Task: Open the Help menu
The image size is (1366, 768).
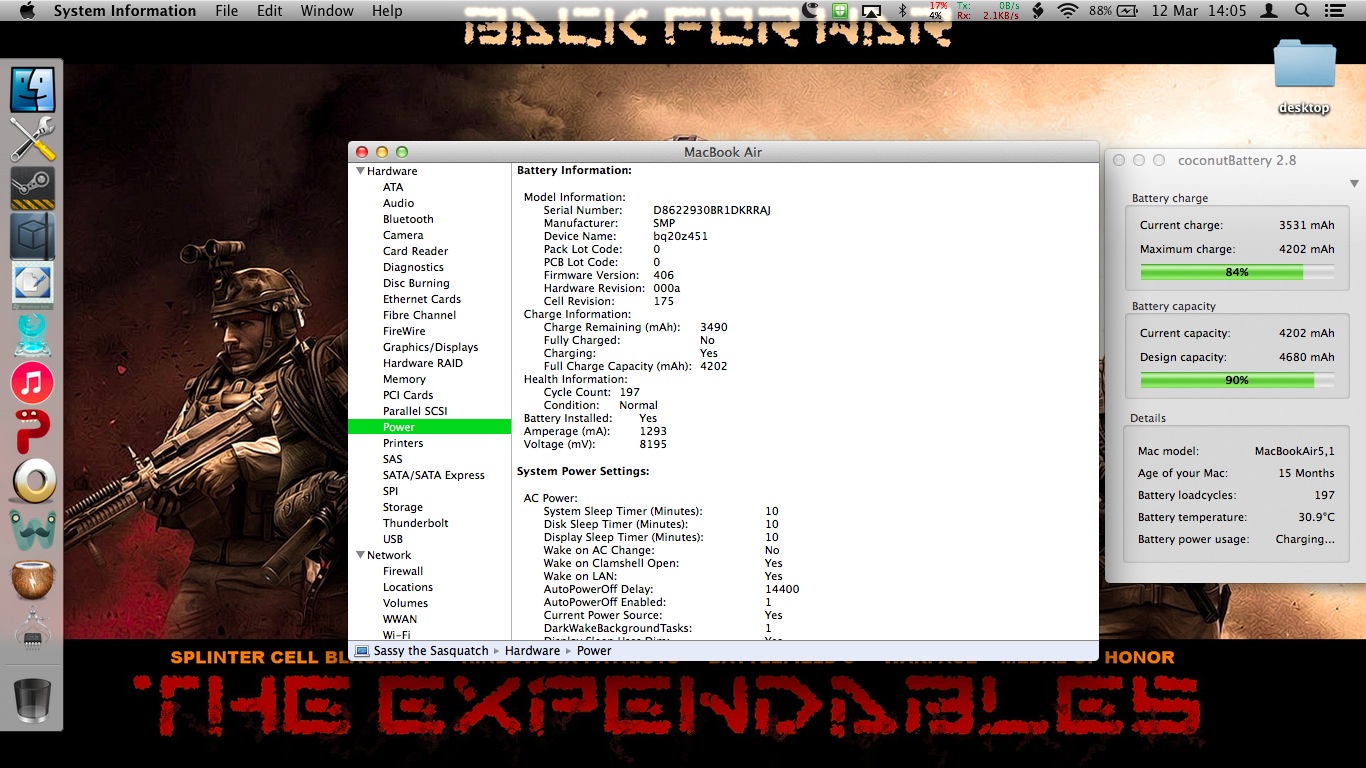Action: (x=387, y=11)
